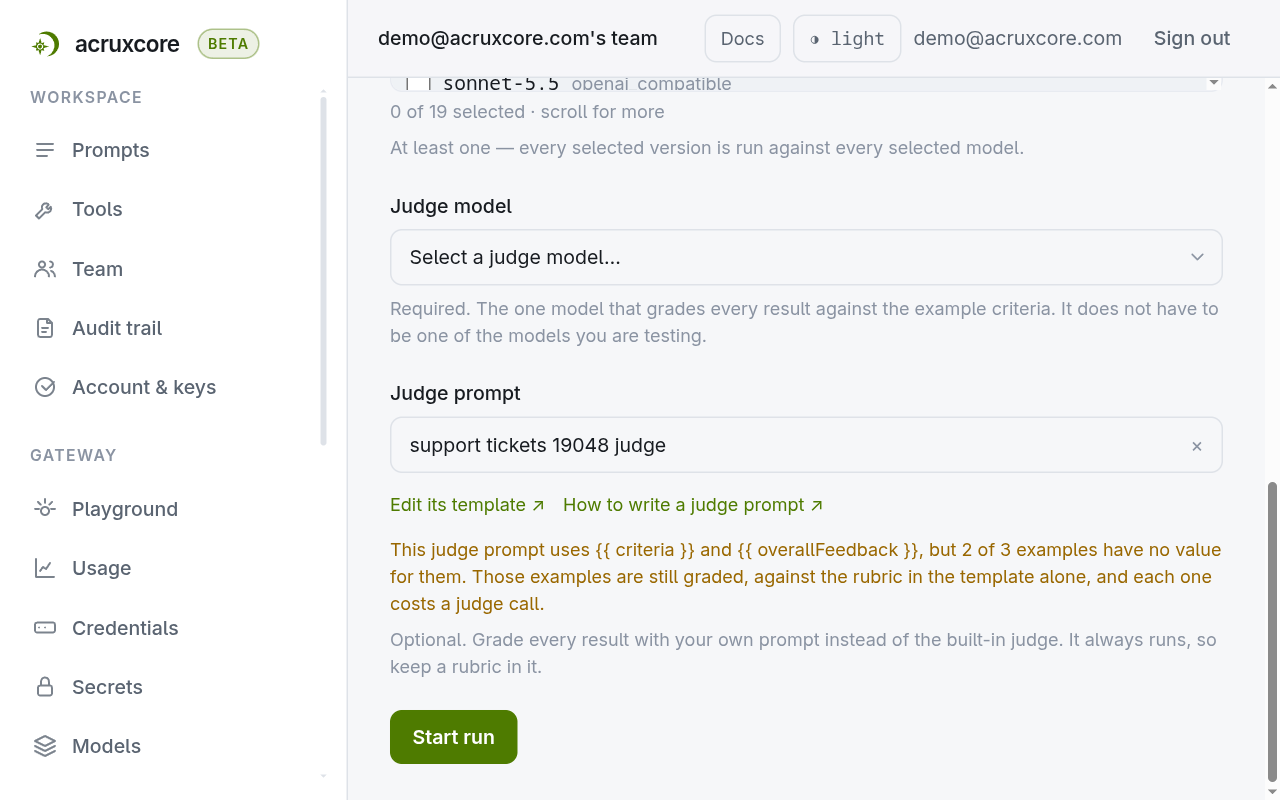The image size is (1280, 800).
Task: Click the Usage chart icon
Action: [x=45, y=568]
